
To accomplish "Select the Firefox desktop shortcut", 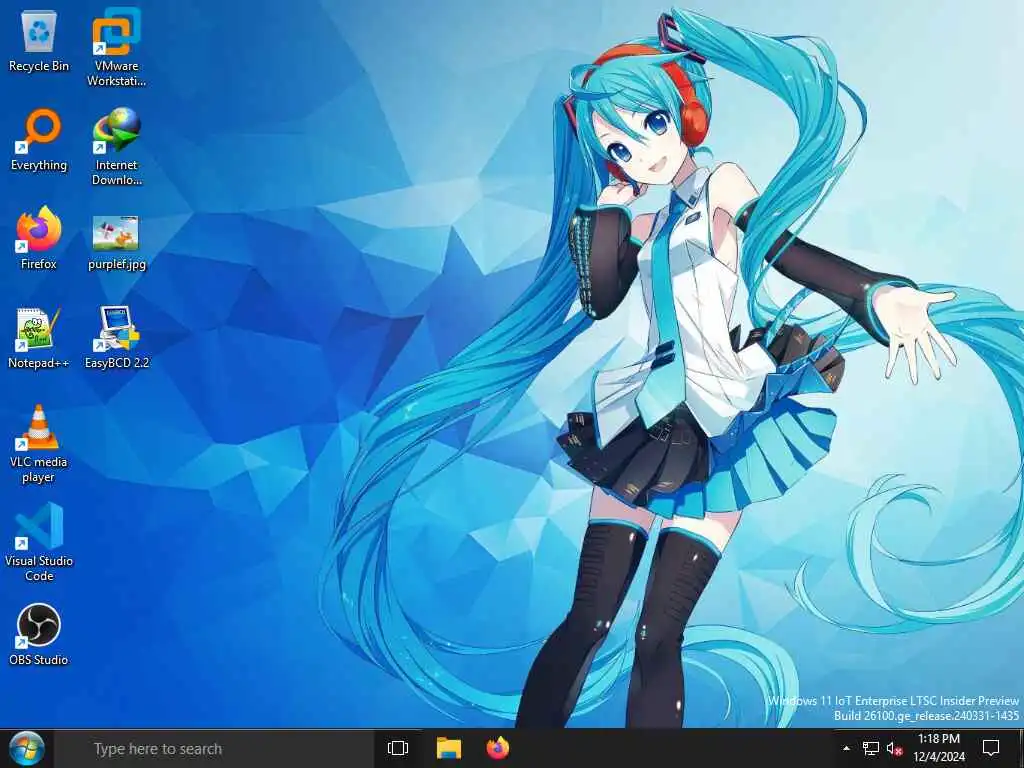I will [x=39, y=239].
